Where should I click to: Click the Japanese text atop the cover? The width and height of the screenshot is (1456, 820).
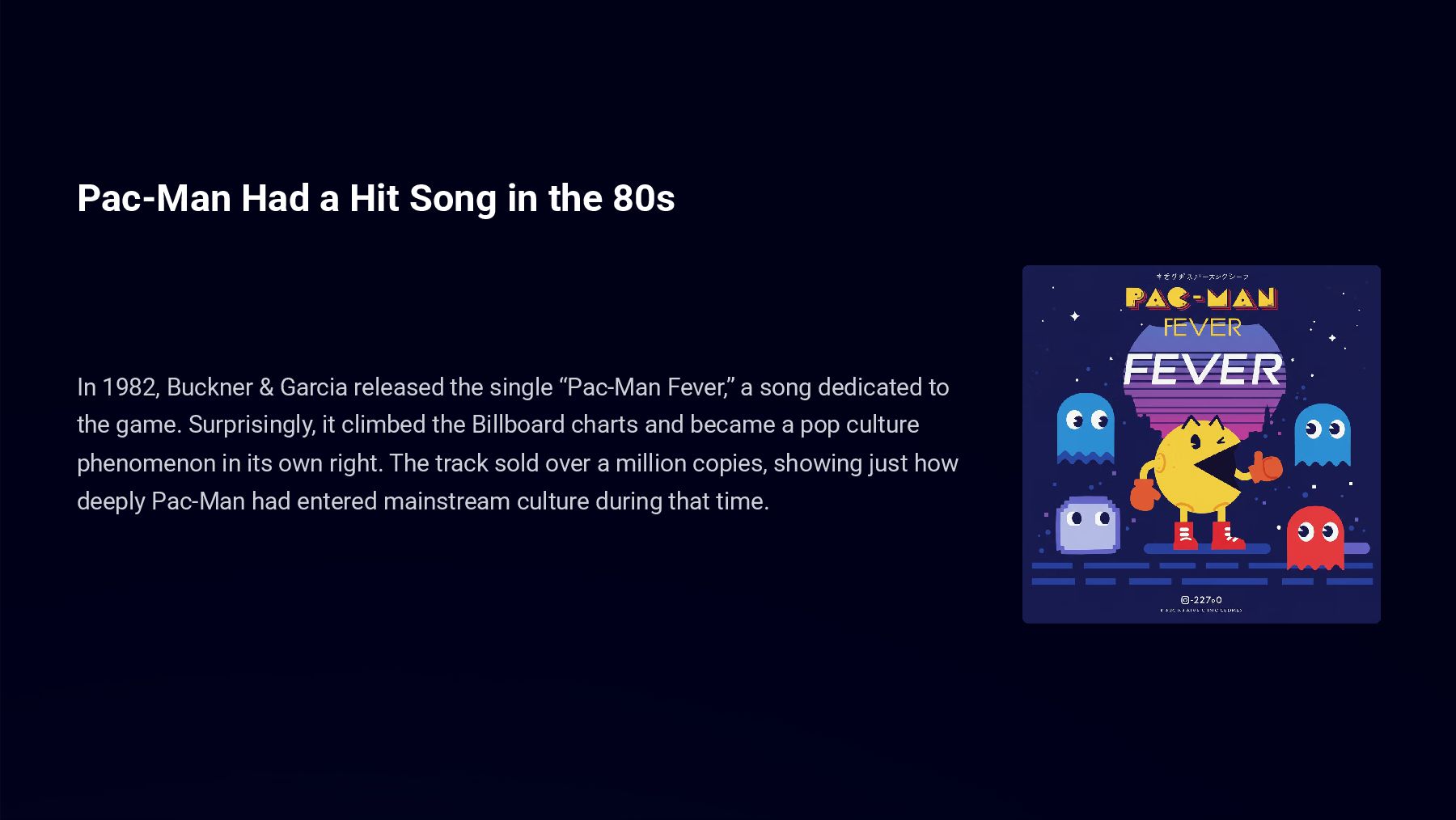(1201, 277)
